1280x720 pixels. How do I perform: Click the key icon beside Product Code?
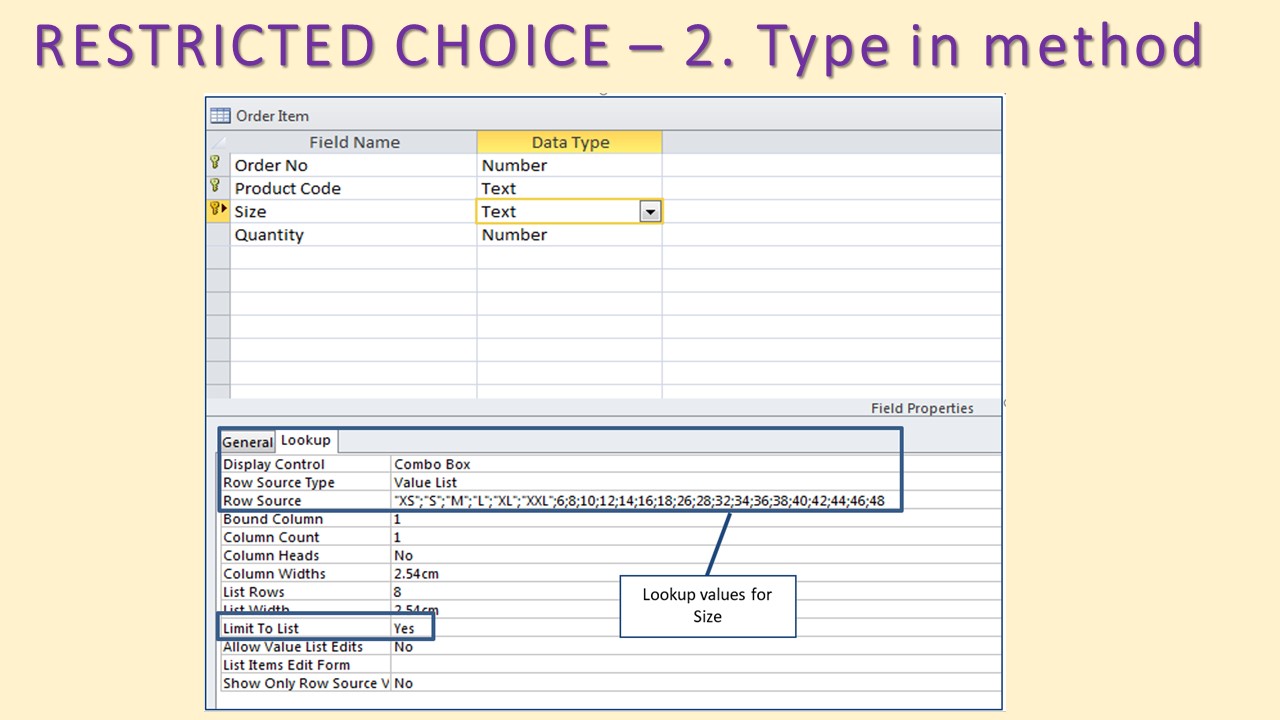(215, 187)
